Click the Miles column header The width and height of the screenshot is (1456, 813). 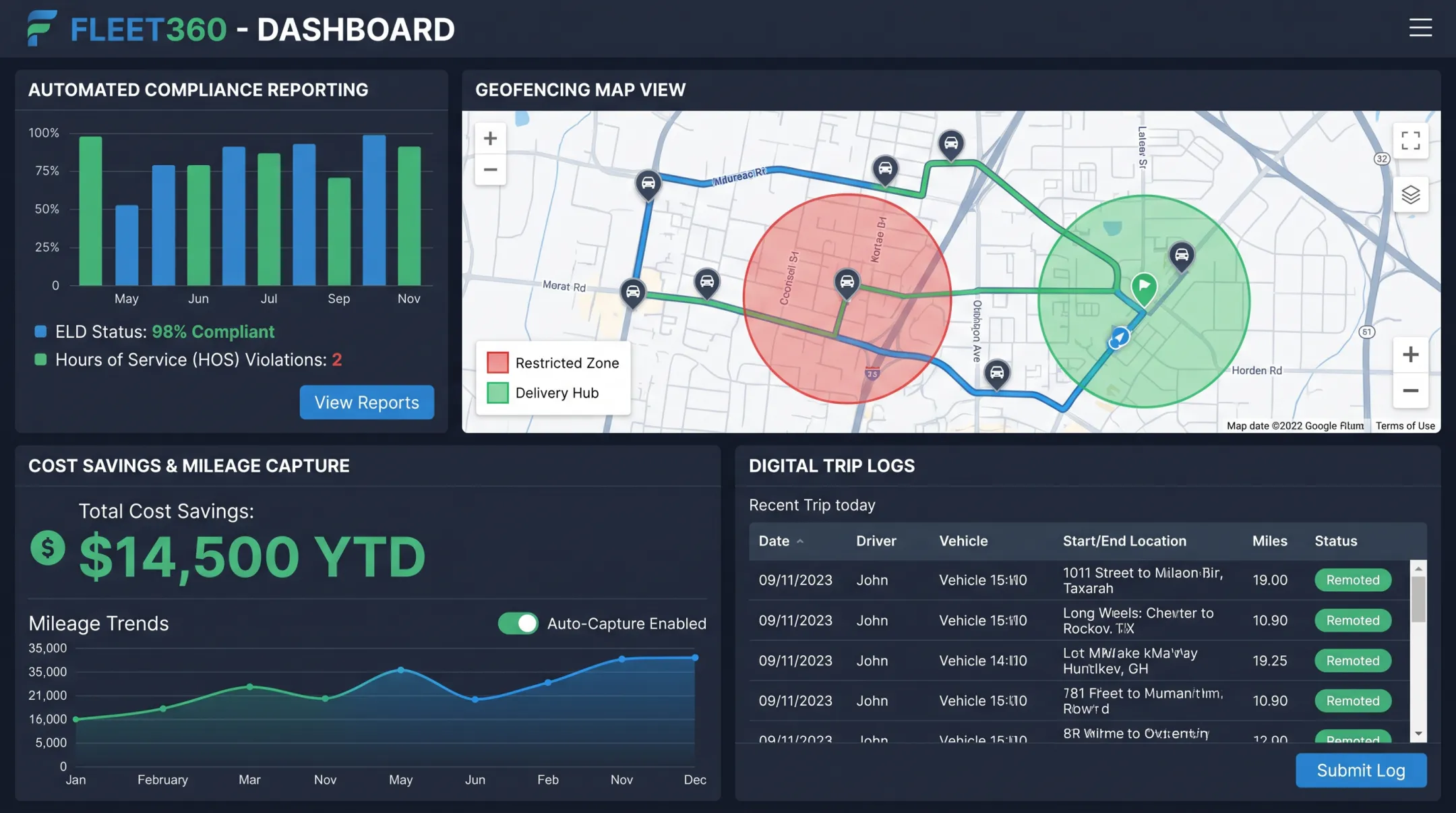1269,541
